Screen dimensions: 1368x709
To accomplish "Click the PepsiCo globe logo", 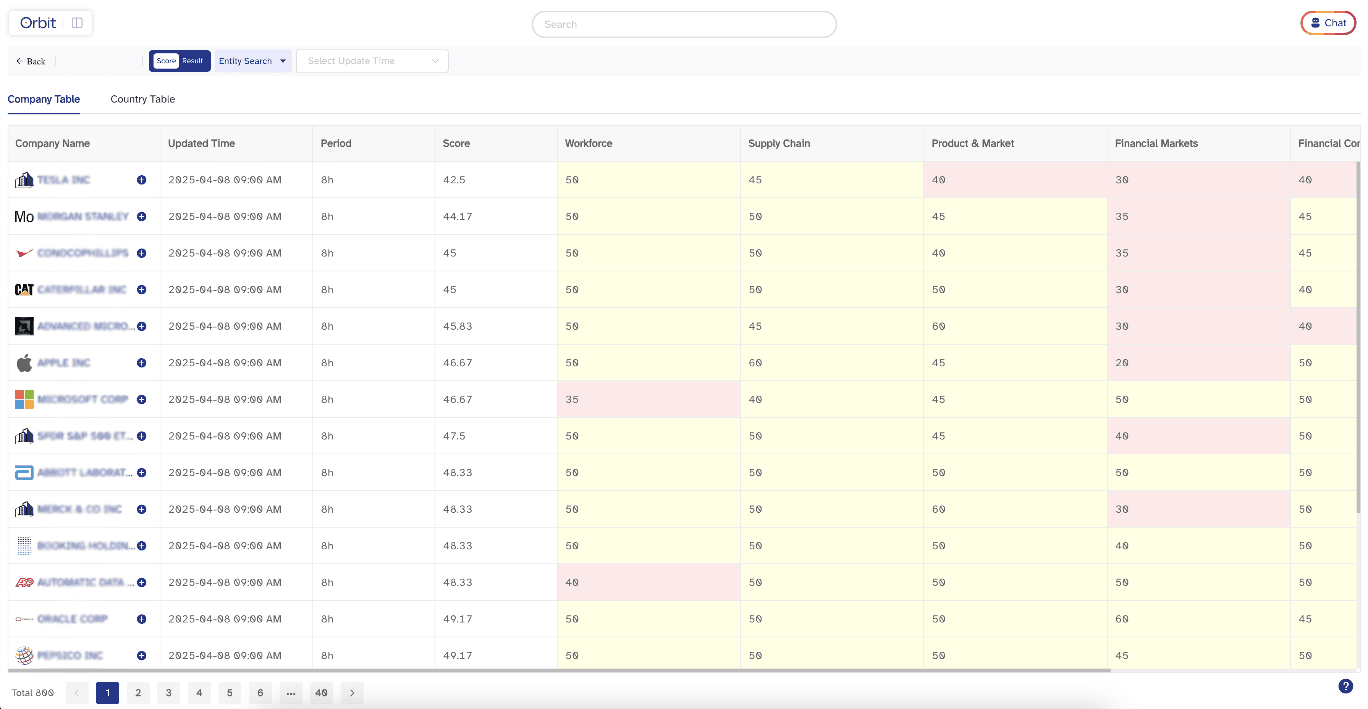I will 24,656.
